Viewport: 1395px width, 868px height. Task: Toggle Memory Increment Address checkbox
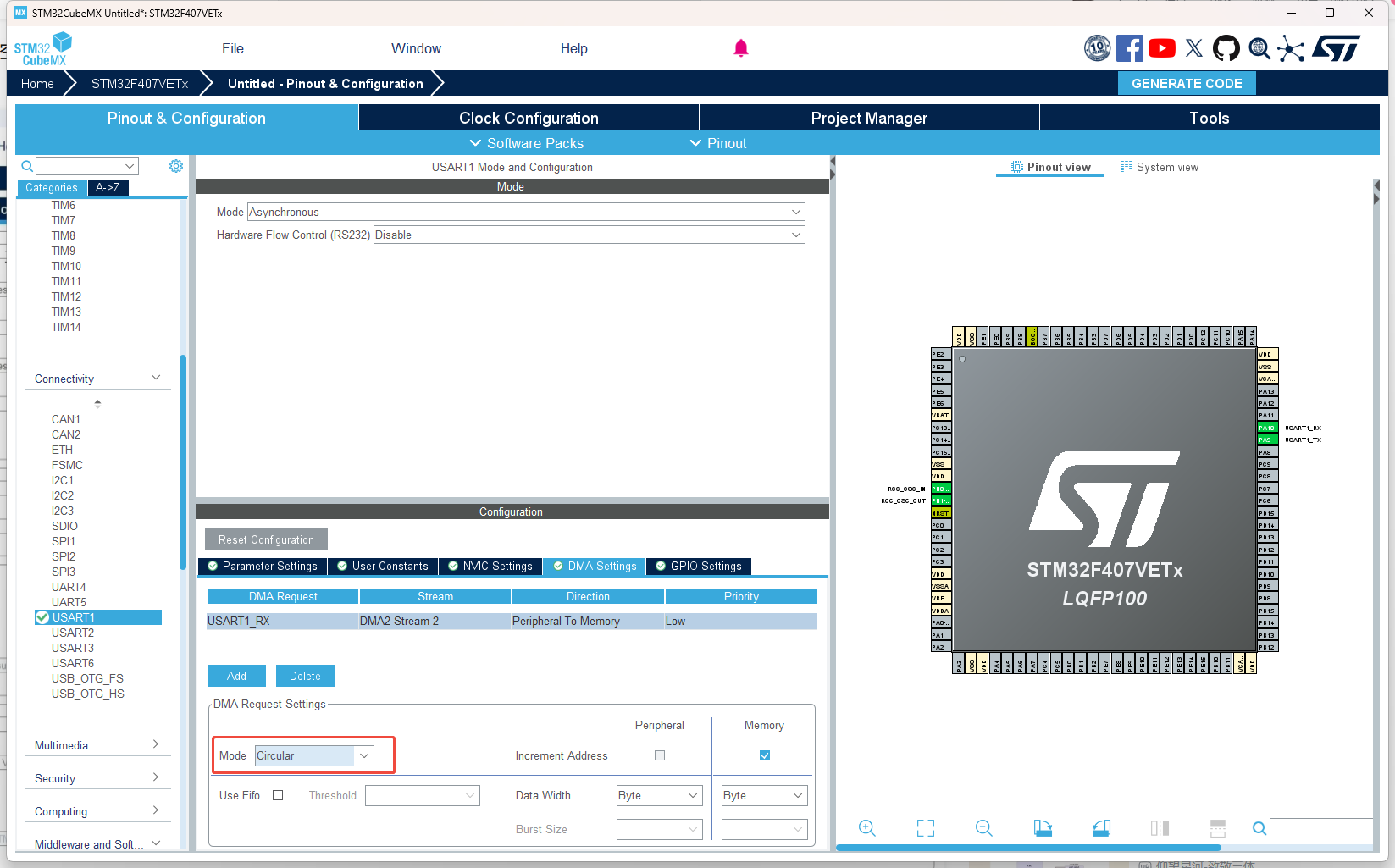[765, 755]
